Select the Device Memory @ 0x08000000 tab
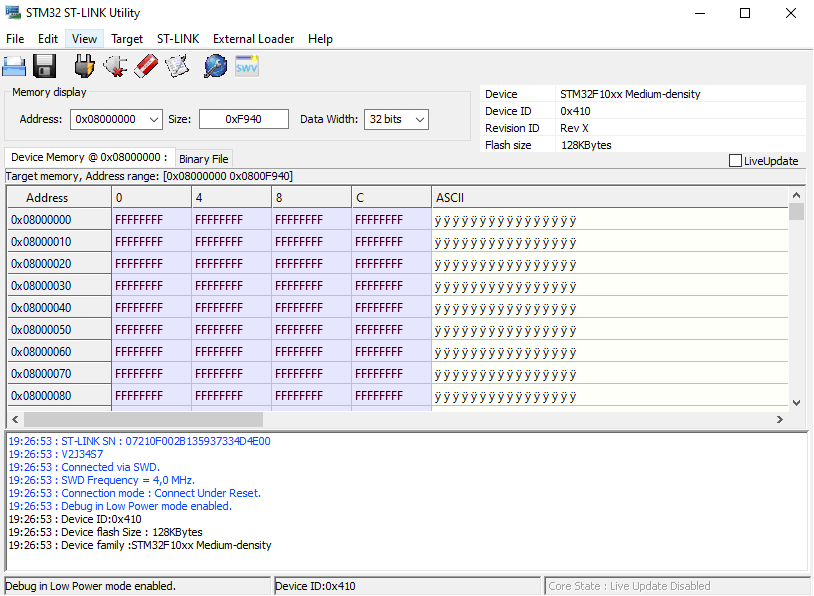The image size is (814, 596). coord(89,157)
